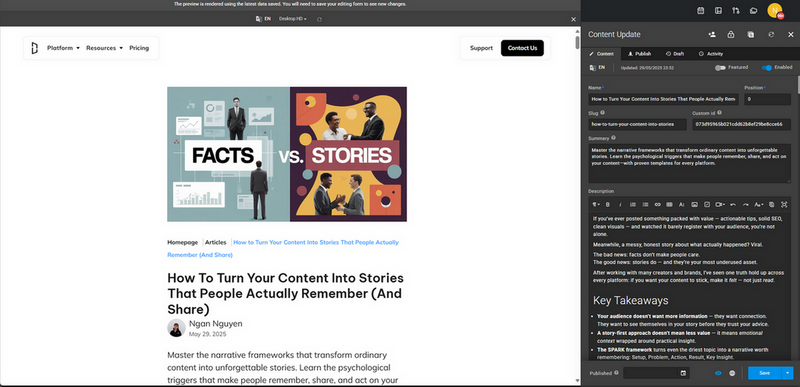Click the info icon next to Slug label
Image resolution: width=800 pixels, height=387 pixels.
[x=603, y=113]
